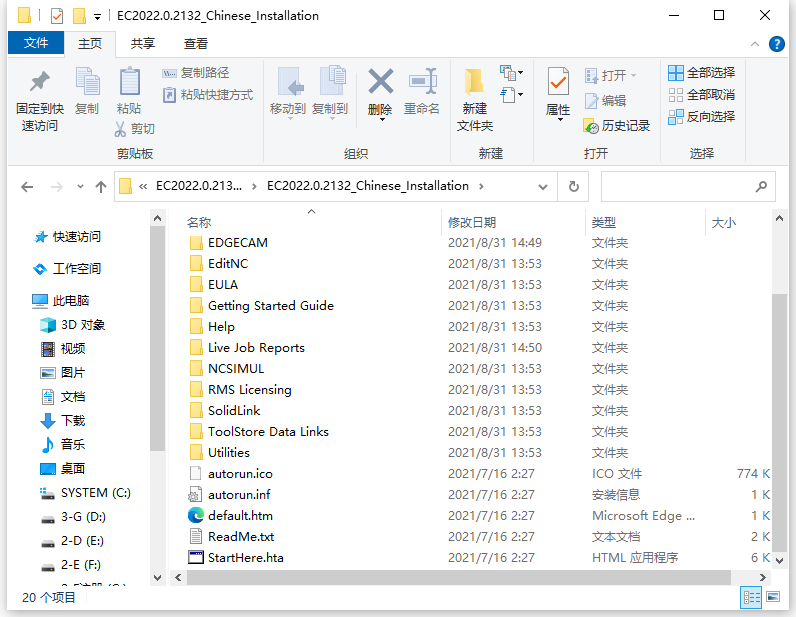The image size is (796, 617).
Task: Select the StartHere.hta file
Action: 236,558
